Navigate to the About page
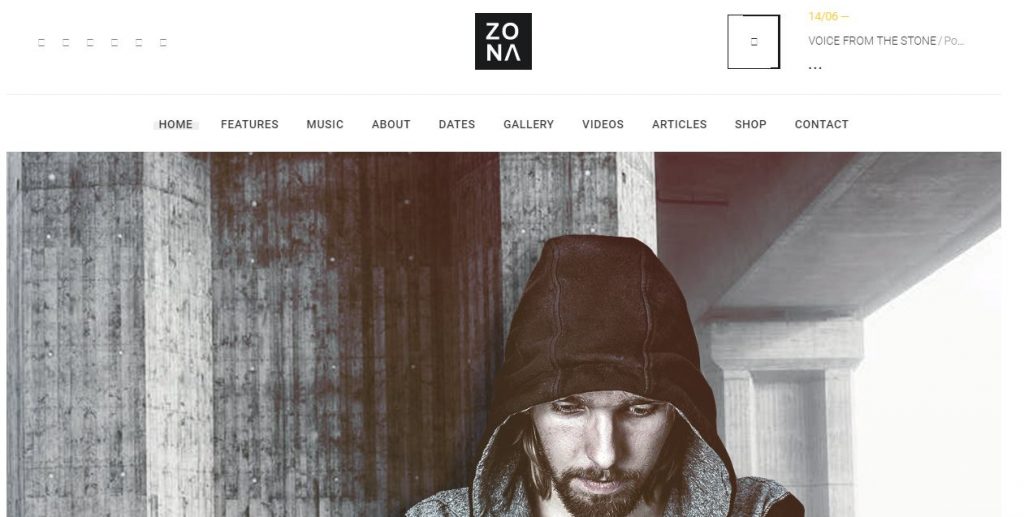This screenshot has height=517, width=1024. tap(391, 124)
